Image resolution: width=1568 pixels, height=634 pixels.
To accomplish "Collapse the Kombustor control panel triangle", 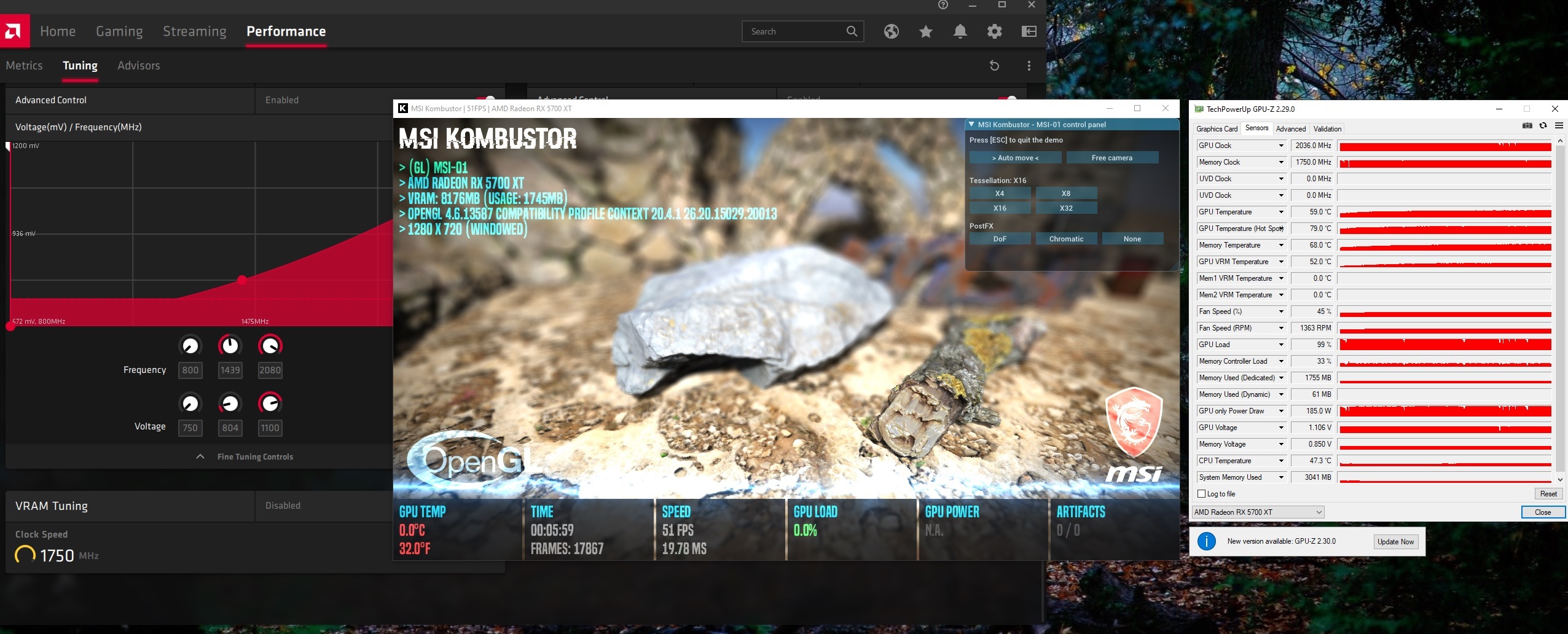I will click(x=971, y=124).
